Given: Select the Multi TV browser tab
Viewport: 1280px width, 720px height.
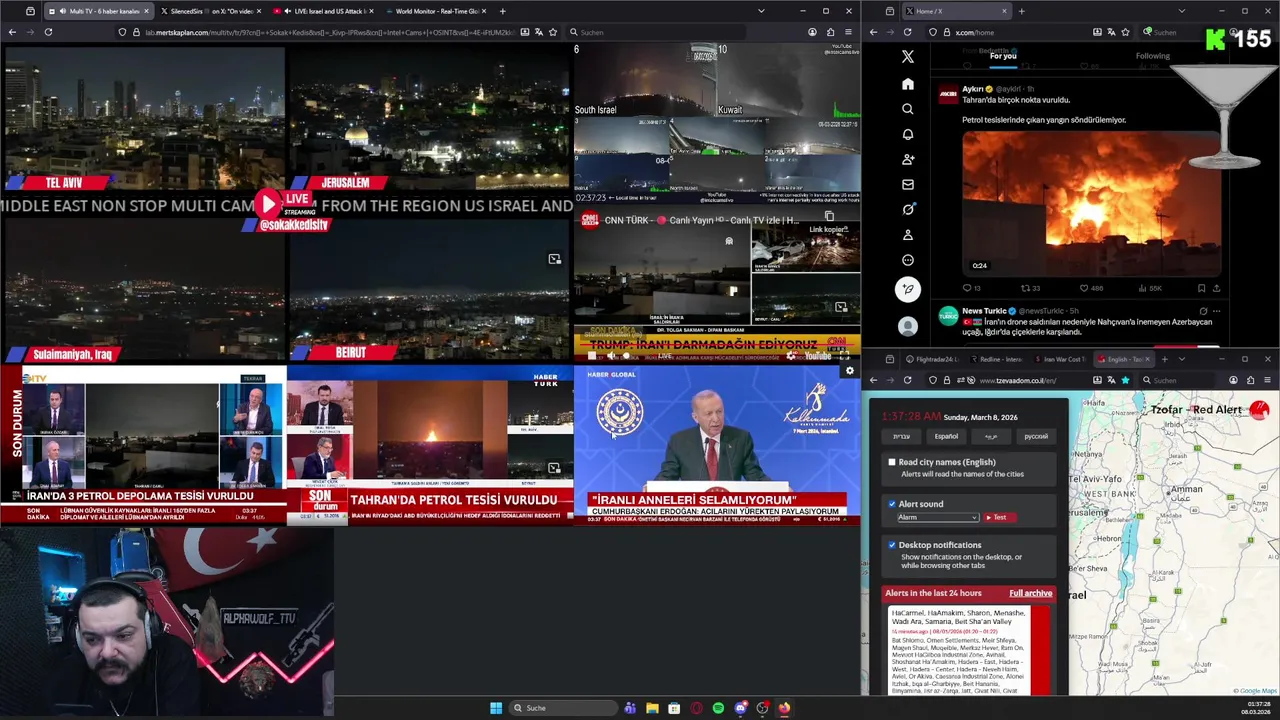Looking at the screenshot, I should click(98, 11).
